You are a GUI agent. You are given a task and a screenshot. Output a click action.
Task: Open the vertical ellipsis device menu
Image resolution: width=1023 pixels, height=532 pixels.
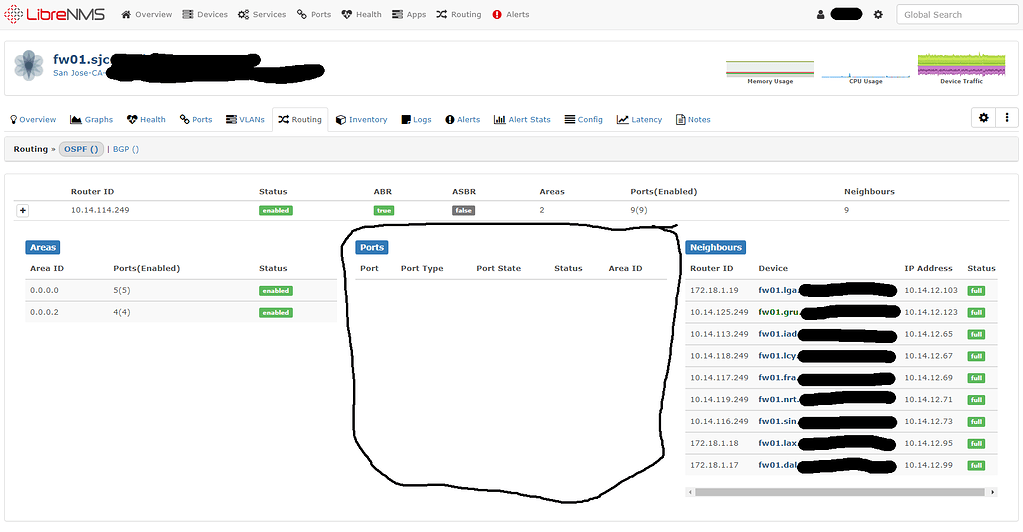1007,117
